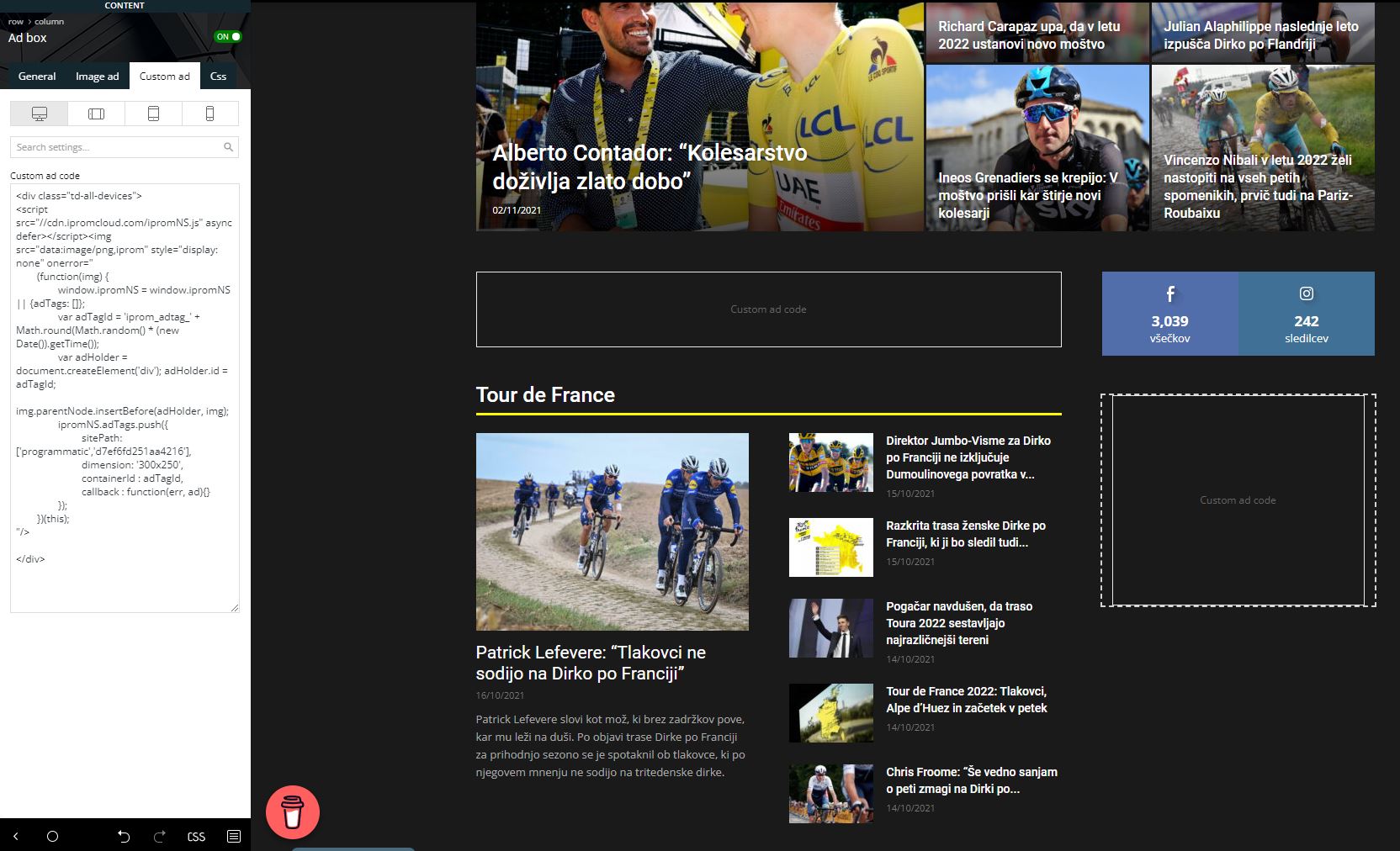Click the circle icon in bottom bar
The width and height of the screenshot is (1400, 851).
pyautogui.click(x=52, y=836)
